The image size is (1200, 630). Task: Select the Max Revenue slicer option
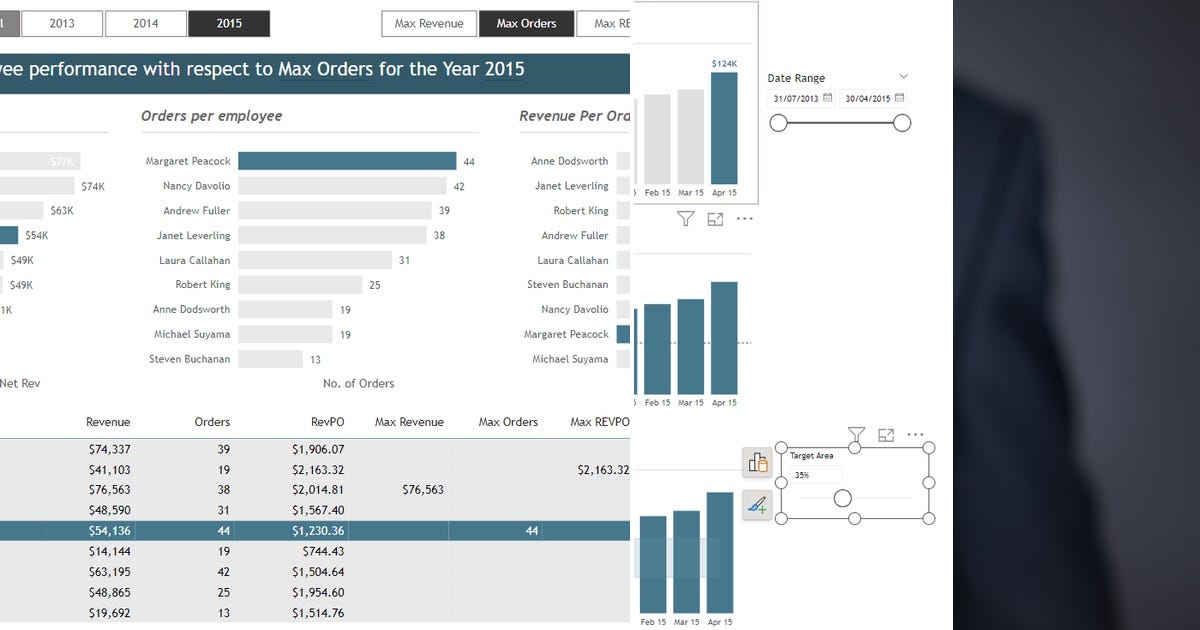point(428,23)
